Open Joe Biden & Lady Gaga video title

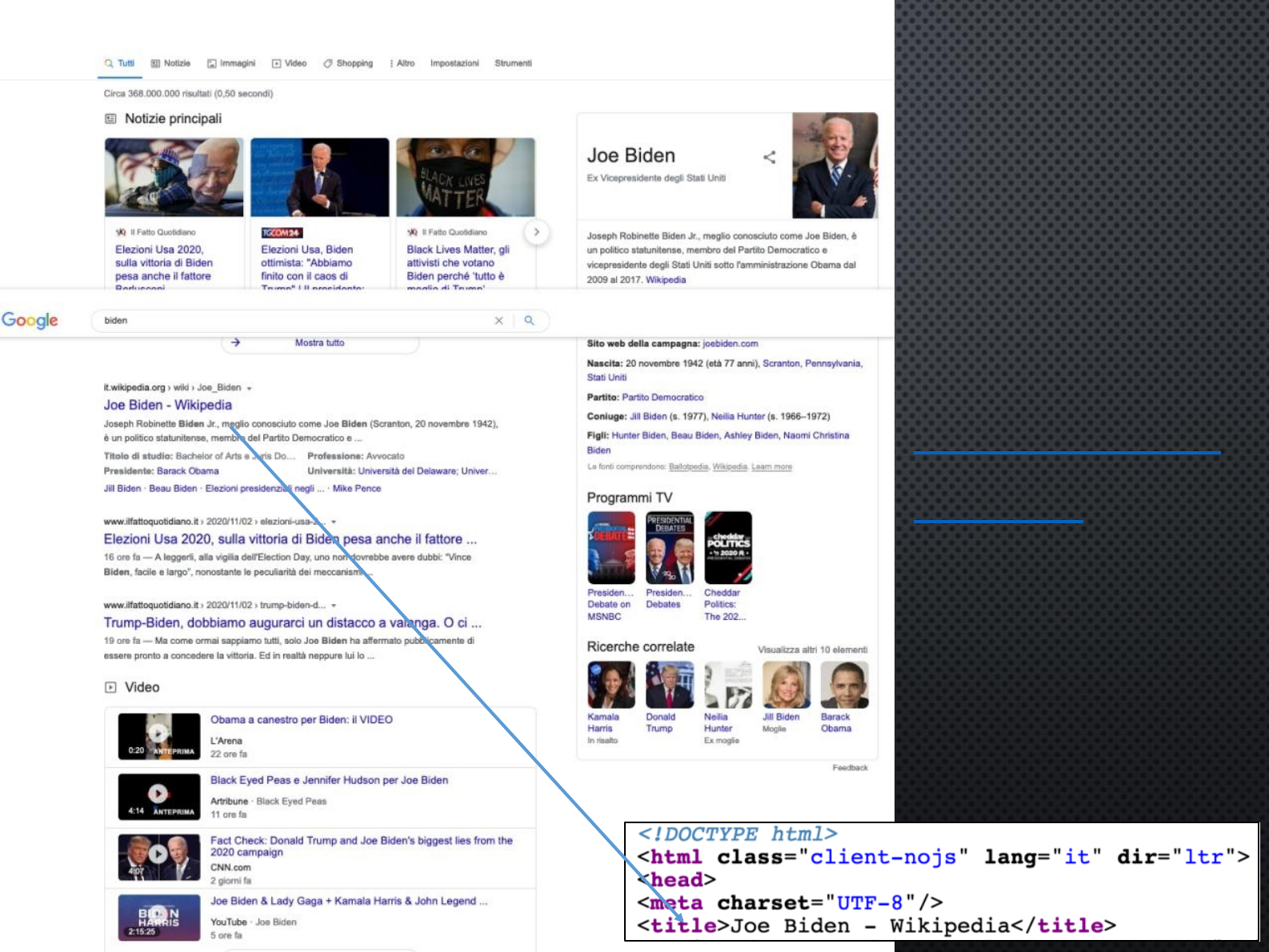point(349,901)
